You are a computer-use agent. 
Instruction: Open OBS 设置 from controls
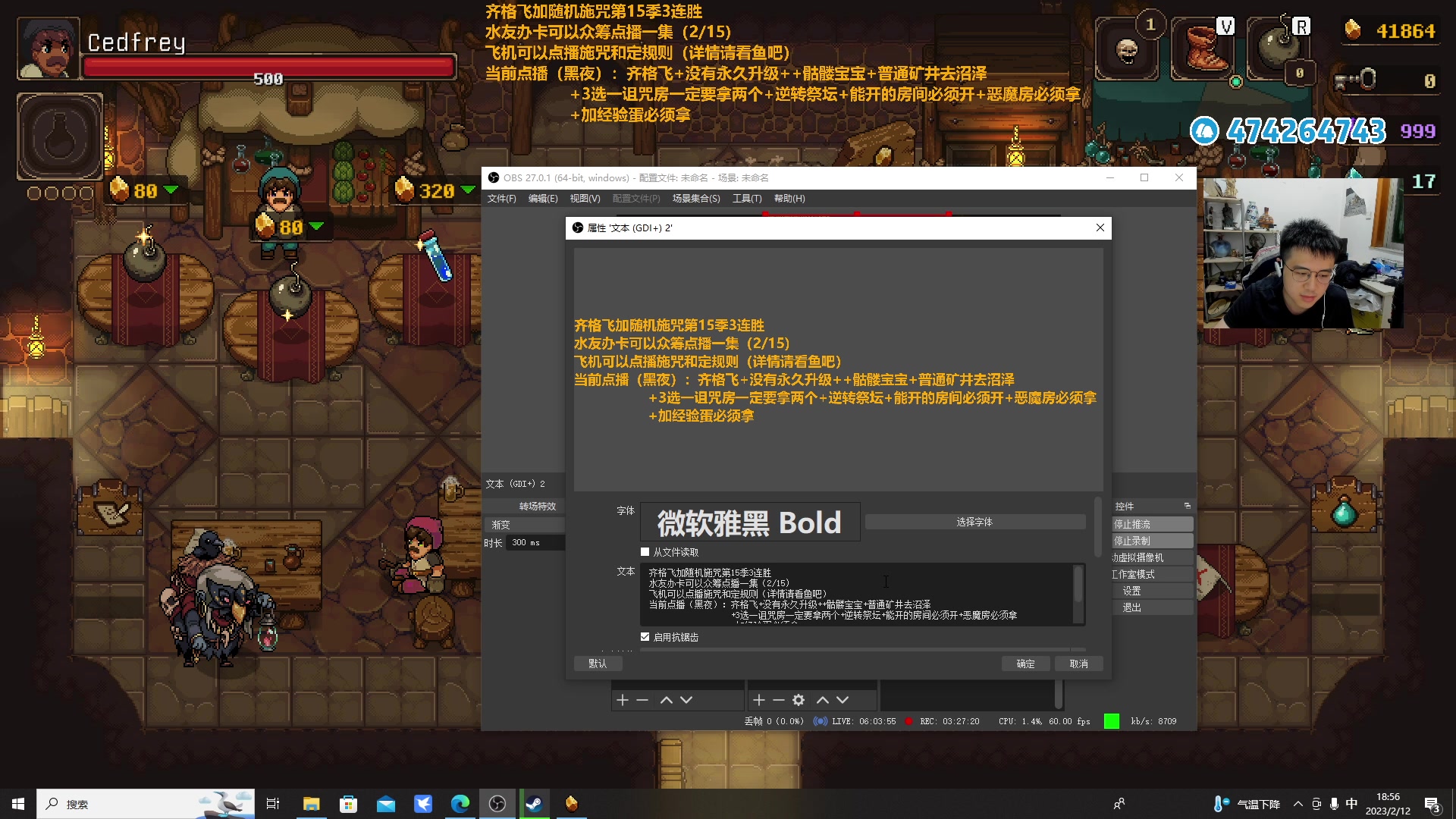click(1152, 591)
